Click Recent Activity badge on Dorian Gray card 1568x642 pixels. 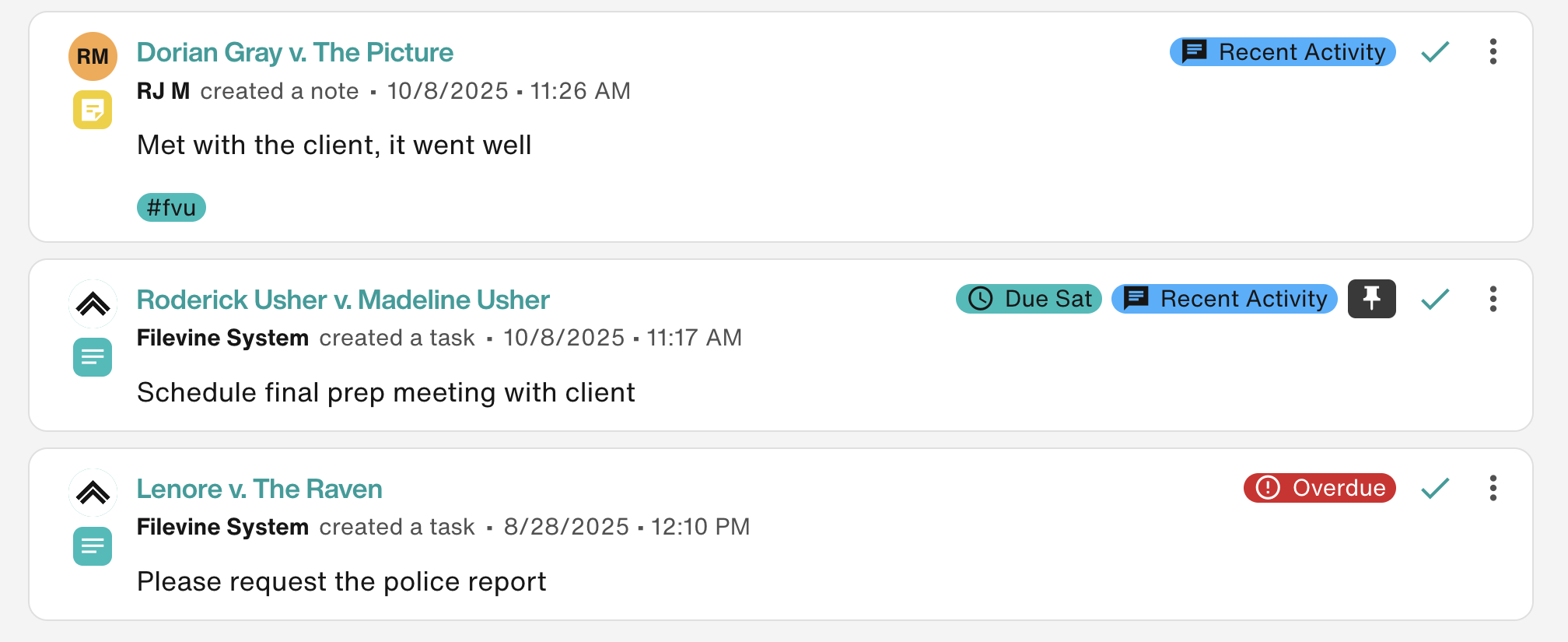[1283, 52]
